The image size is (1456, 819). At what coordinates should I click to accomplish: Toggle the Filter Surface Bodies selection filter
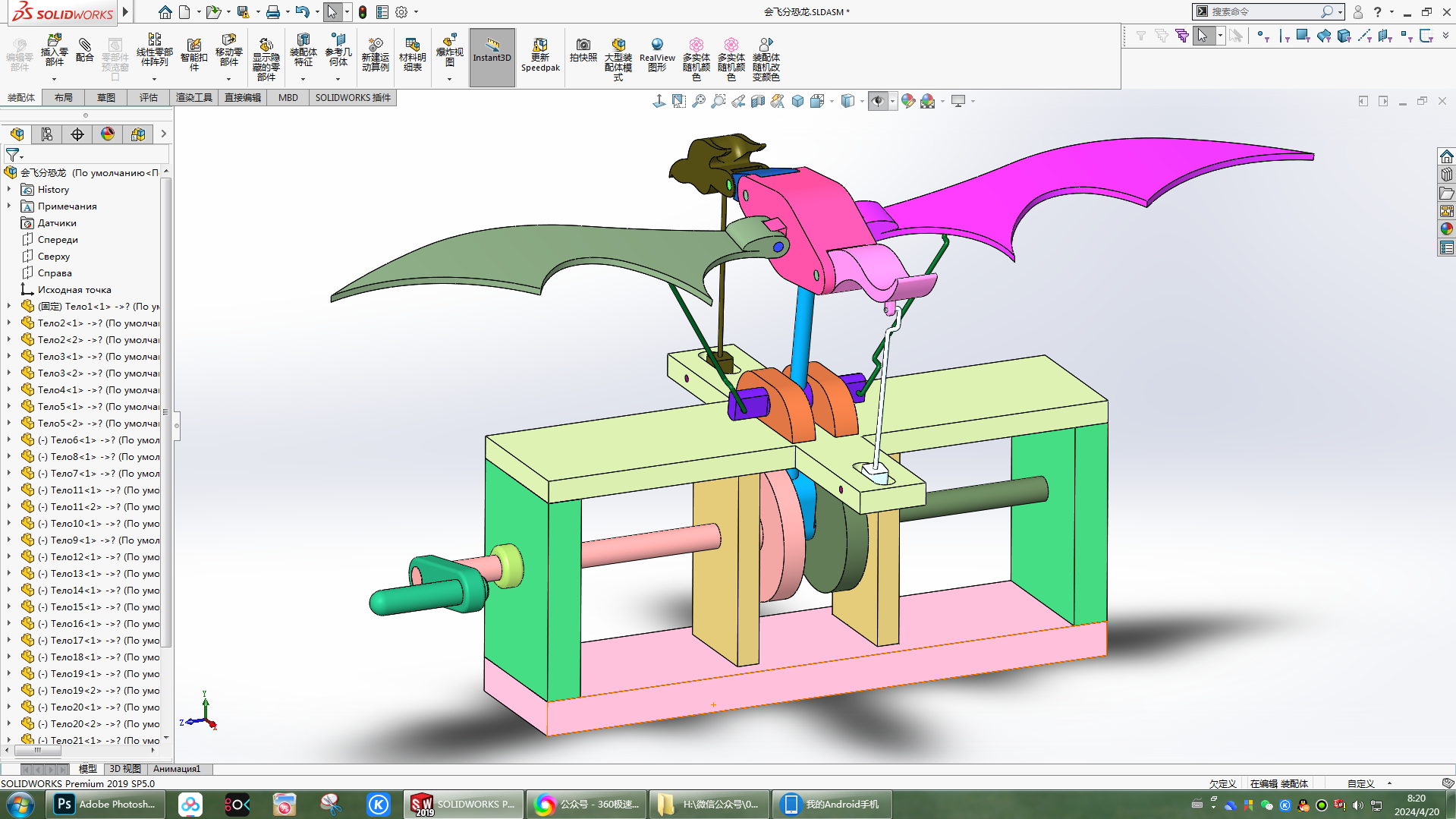(1323, 36)
